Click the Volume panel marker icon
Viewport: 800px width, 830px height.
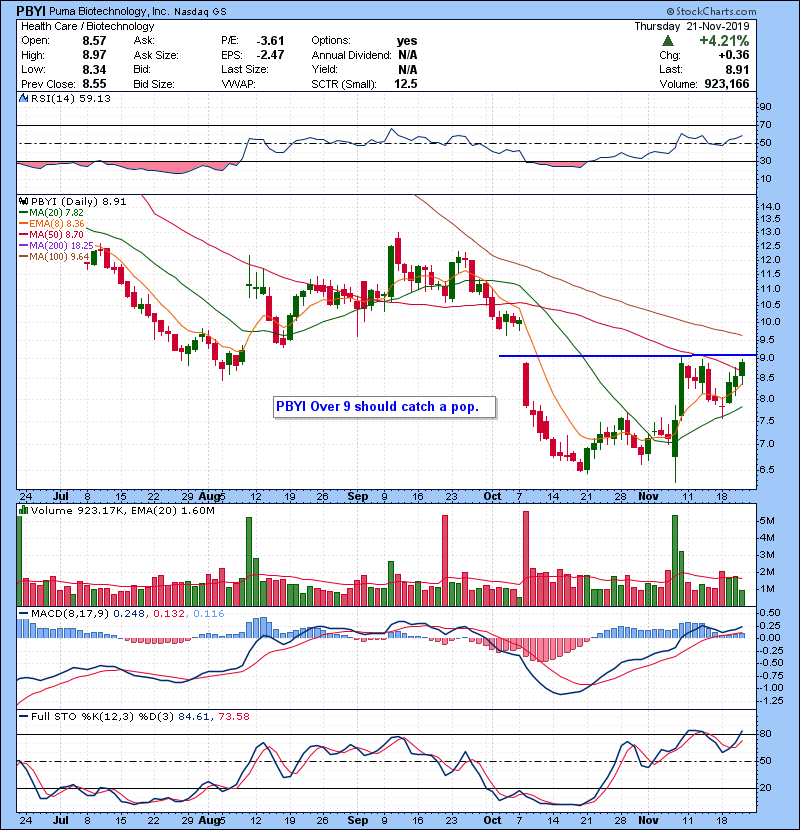[x=22, y=511]
